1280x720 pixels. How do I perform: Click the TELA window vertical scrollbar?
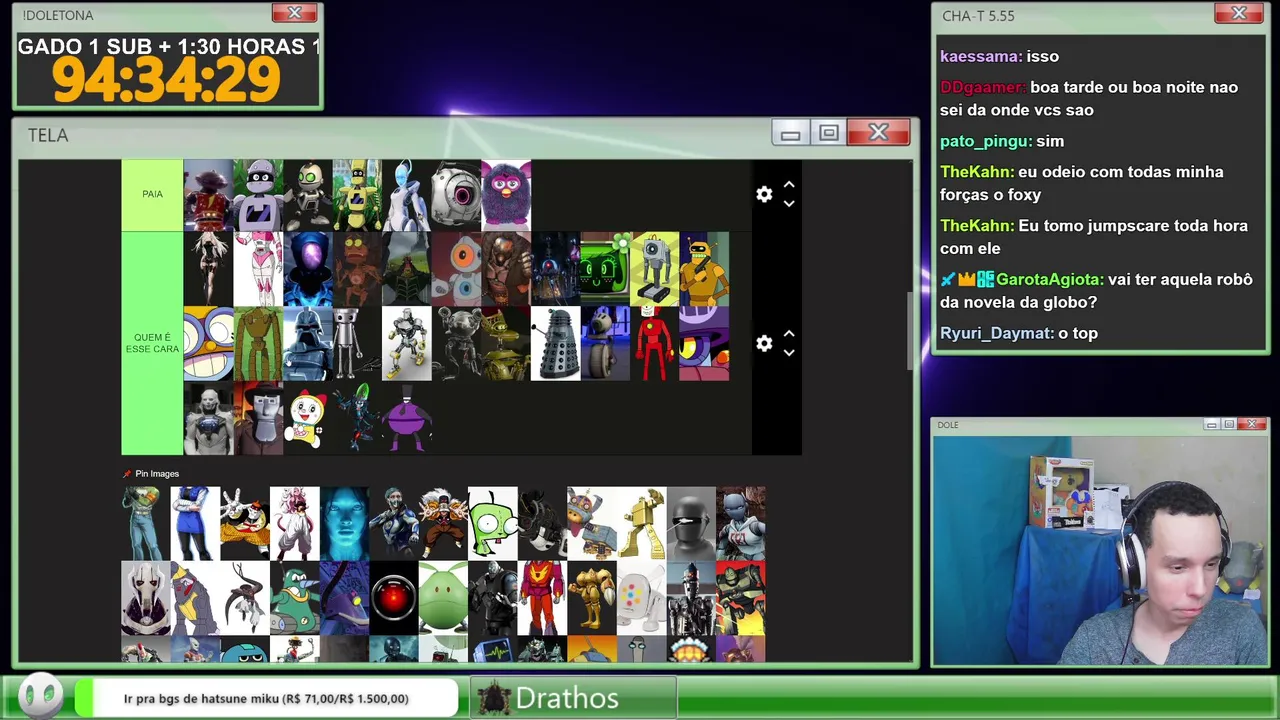(x=909, y=330)
